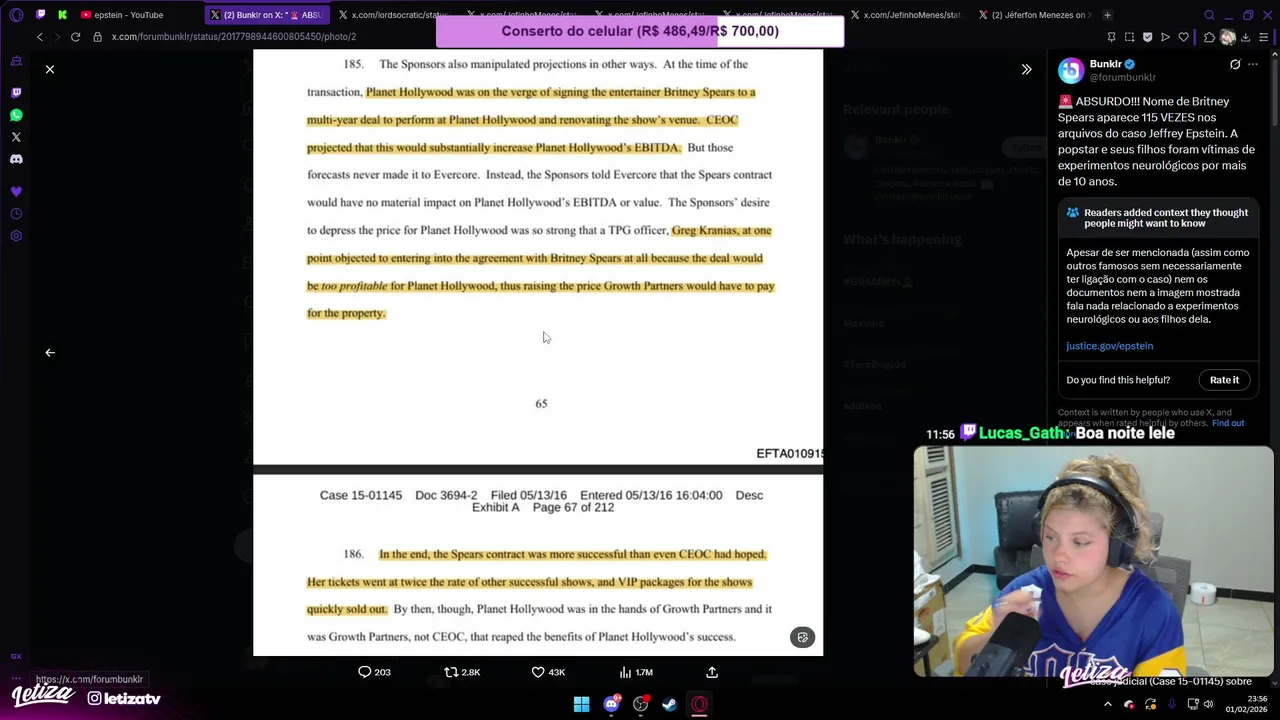Switch to Jéferfon Menezes on X tab
Screen dimensions: 1280x720
(1036, 15)
